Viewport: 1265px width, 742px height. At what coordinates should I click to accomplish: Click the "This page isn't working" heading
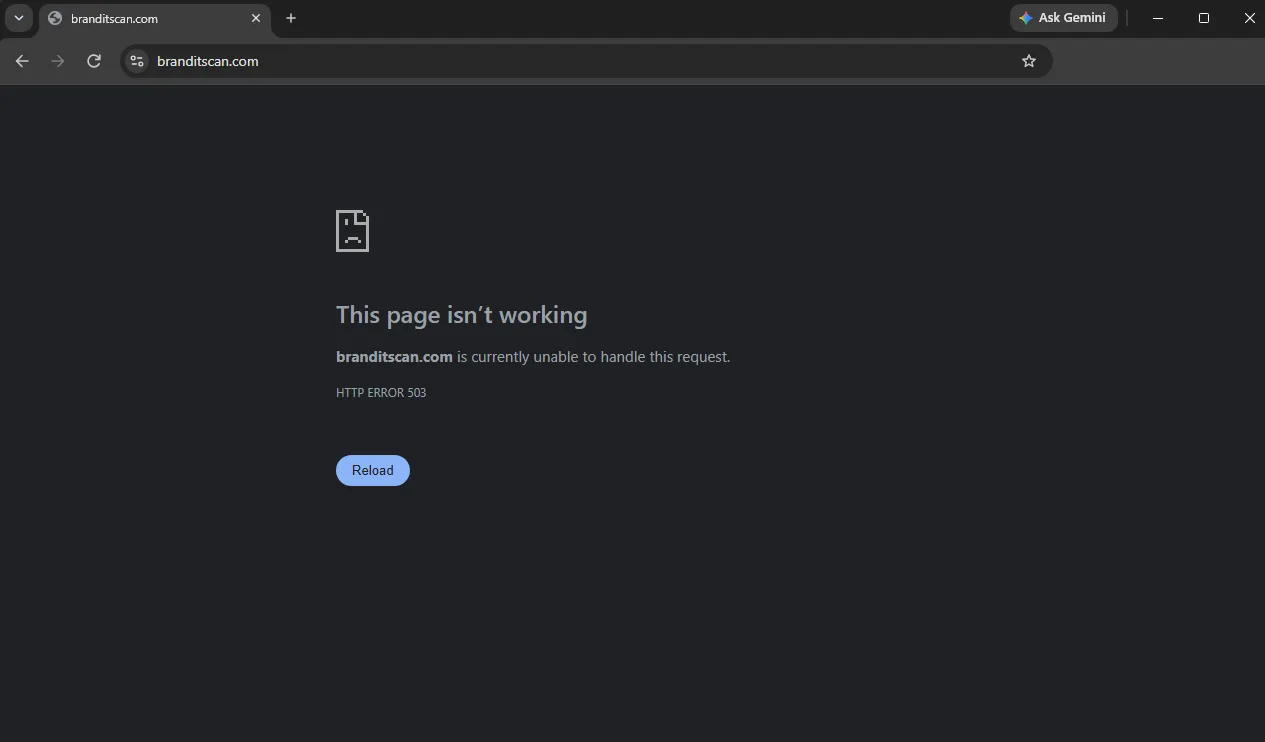click(x=462, y=315)
